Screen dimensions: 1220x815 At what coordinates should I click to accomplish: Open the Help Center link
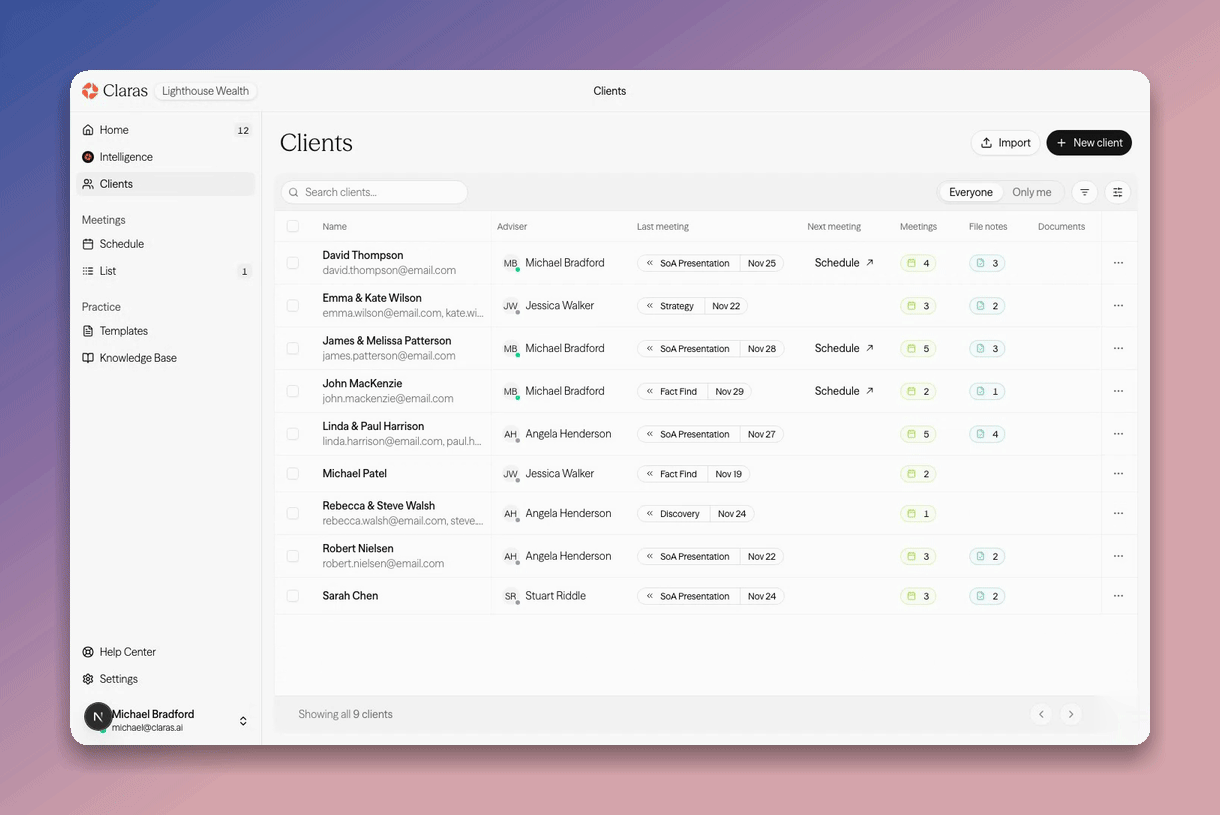(x=166, y=652)
